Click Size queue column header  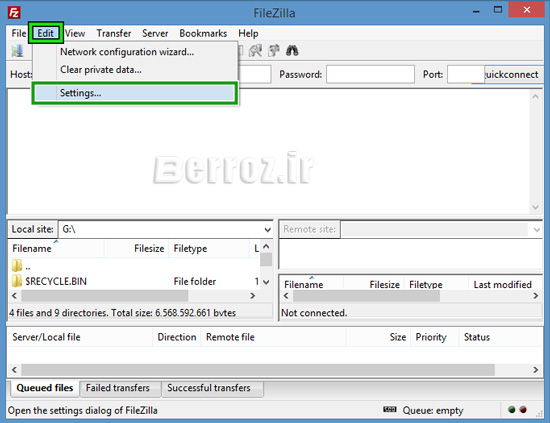(x=378, y=337)
